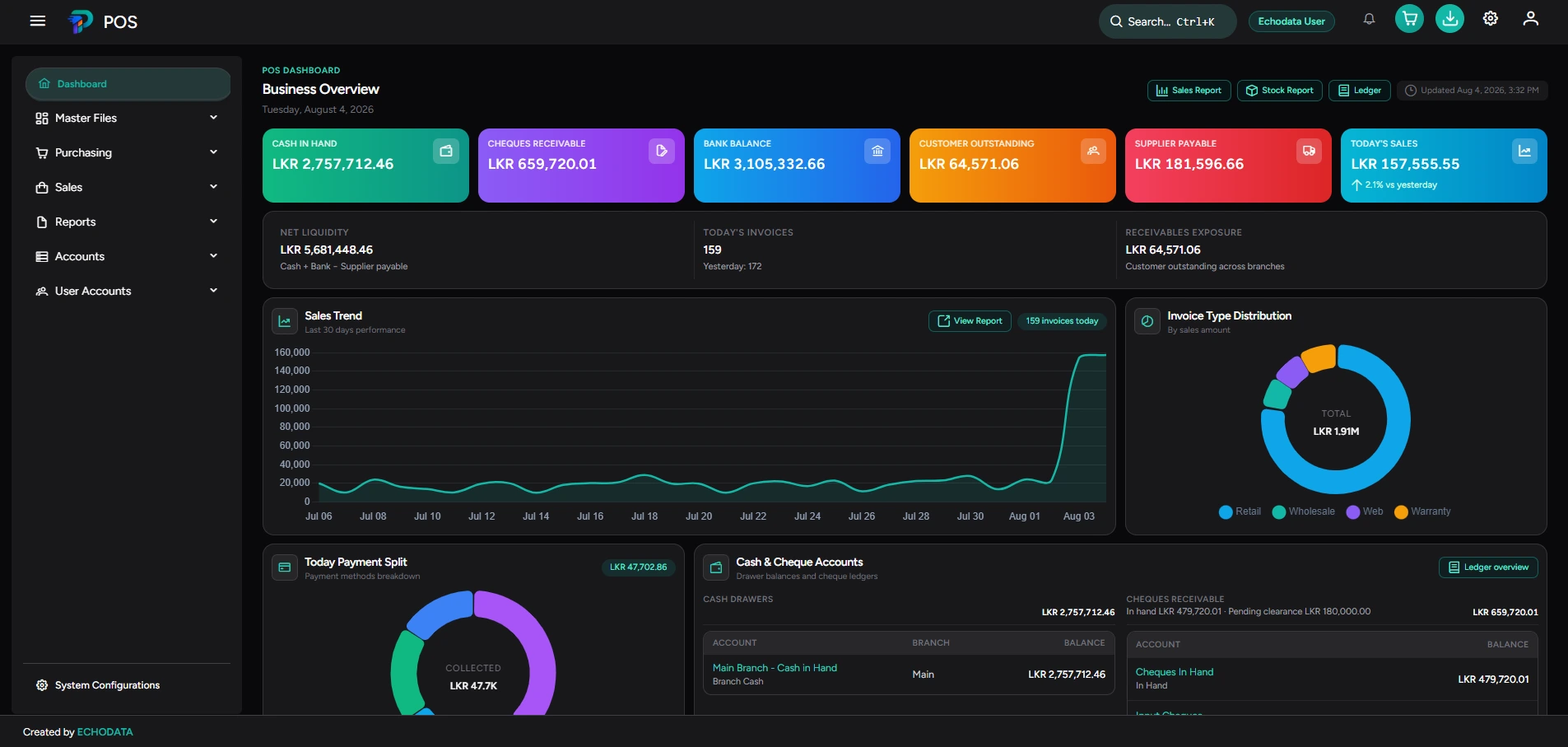1568x747 pixels.
Task: Click the Ledger button in header
Action: (x=1360, y=91)
